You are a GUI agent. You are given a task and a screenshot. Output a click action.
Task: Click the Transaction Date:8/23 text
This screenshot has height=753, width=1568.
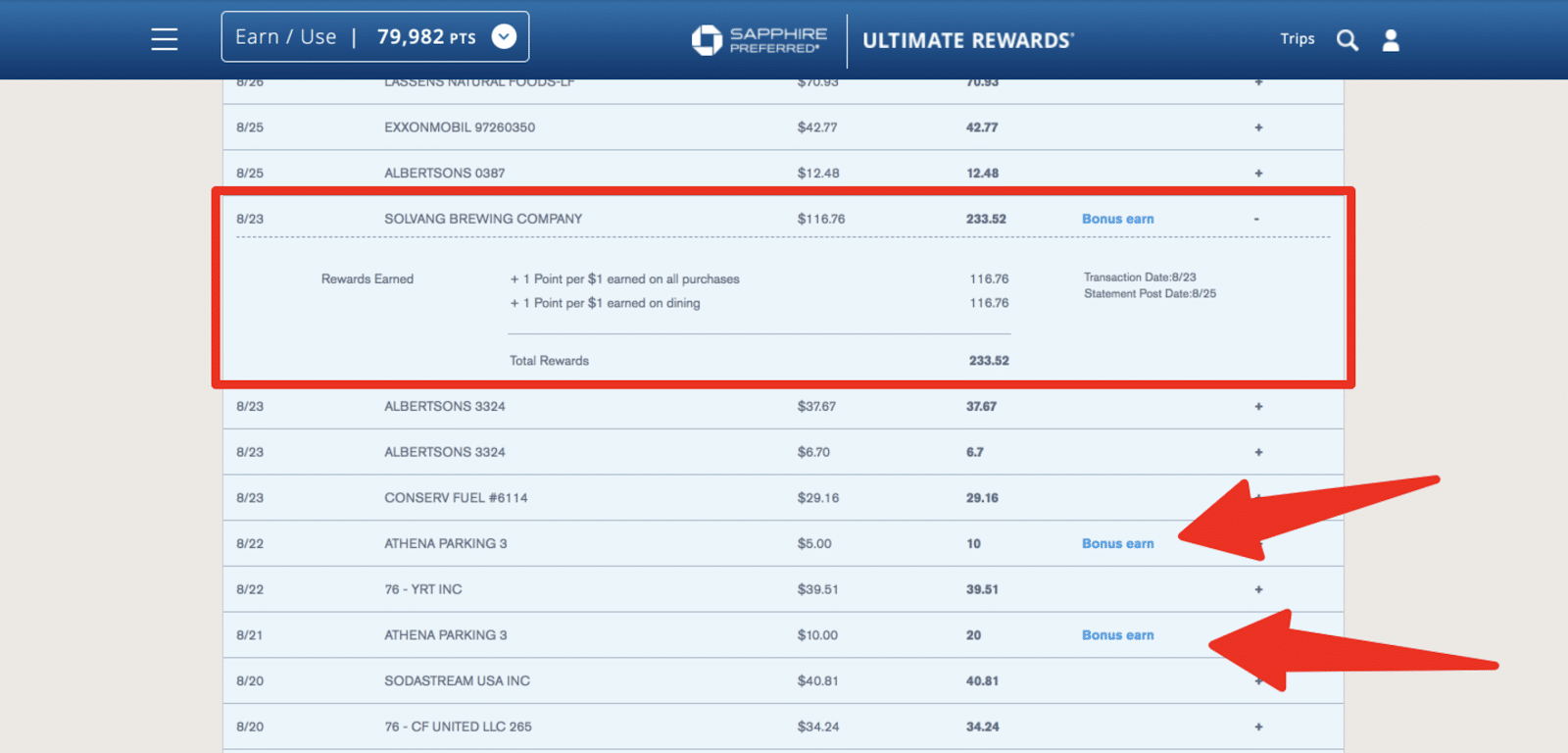(x=1140, y=277)
